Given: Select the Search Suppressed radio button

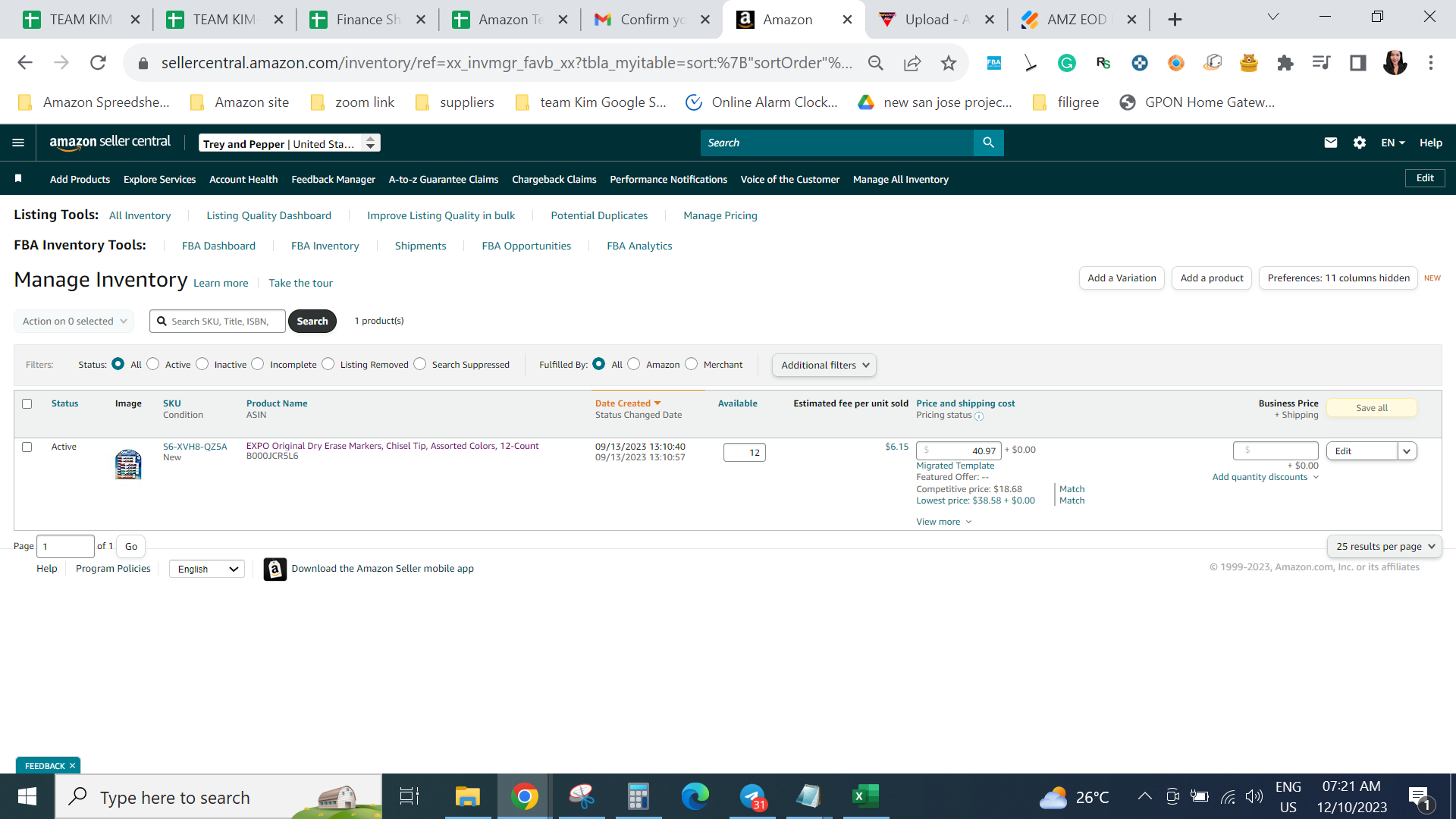Looking at the screenshot, I should coord(420,364).
